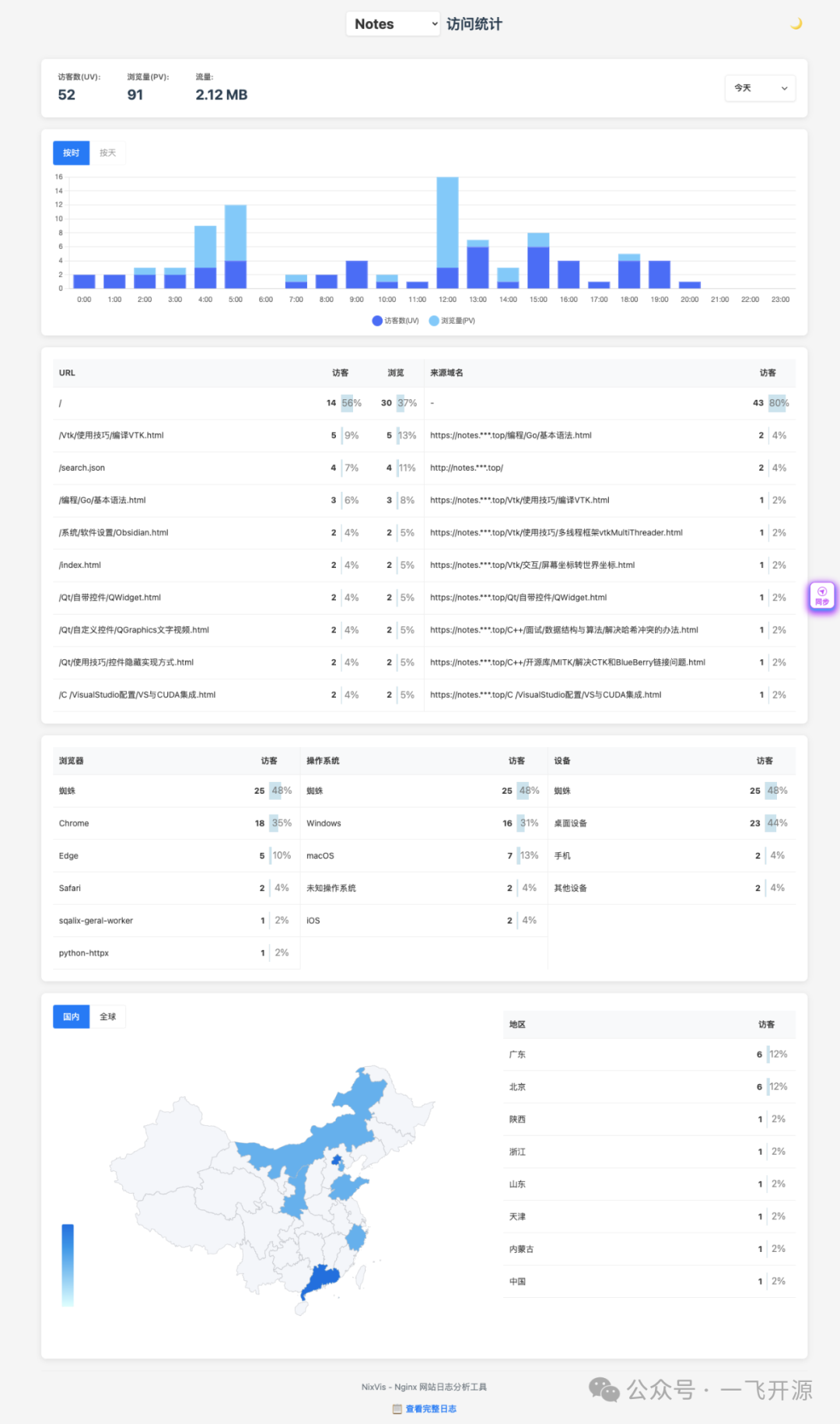The height and width of the screenshot is (1424, 840).
Task: Click the iOS operating system row
Action: 424,921
